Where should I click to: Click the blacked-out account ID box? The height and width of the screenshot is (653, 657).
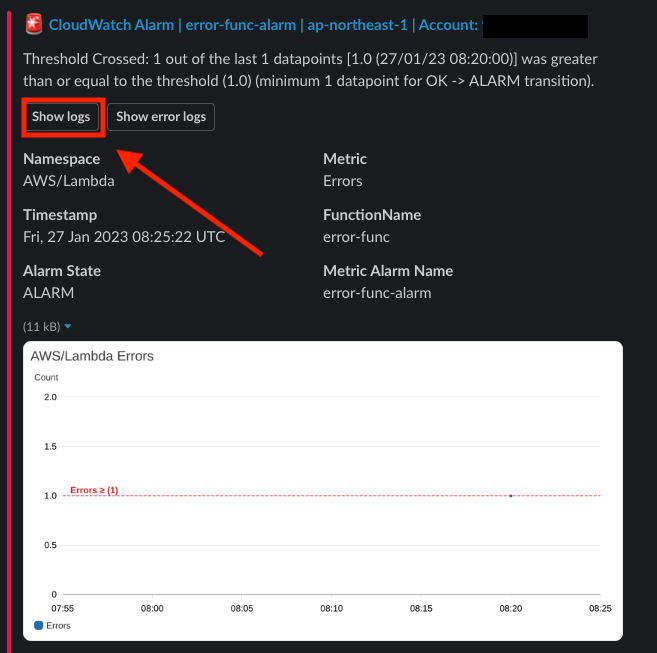point(535,26)
